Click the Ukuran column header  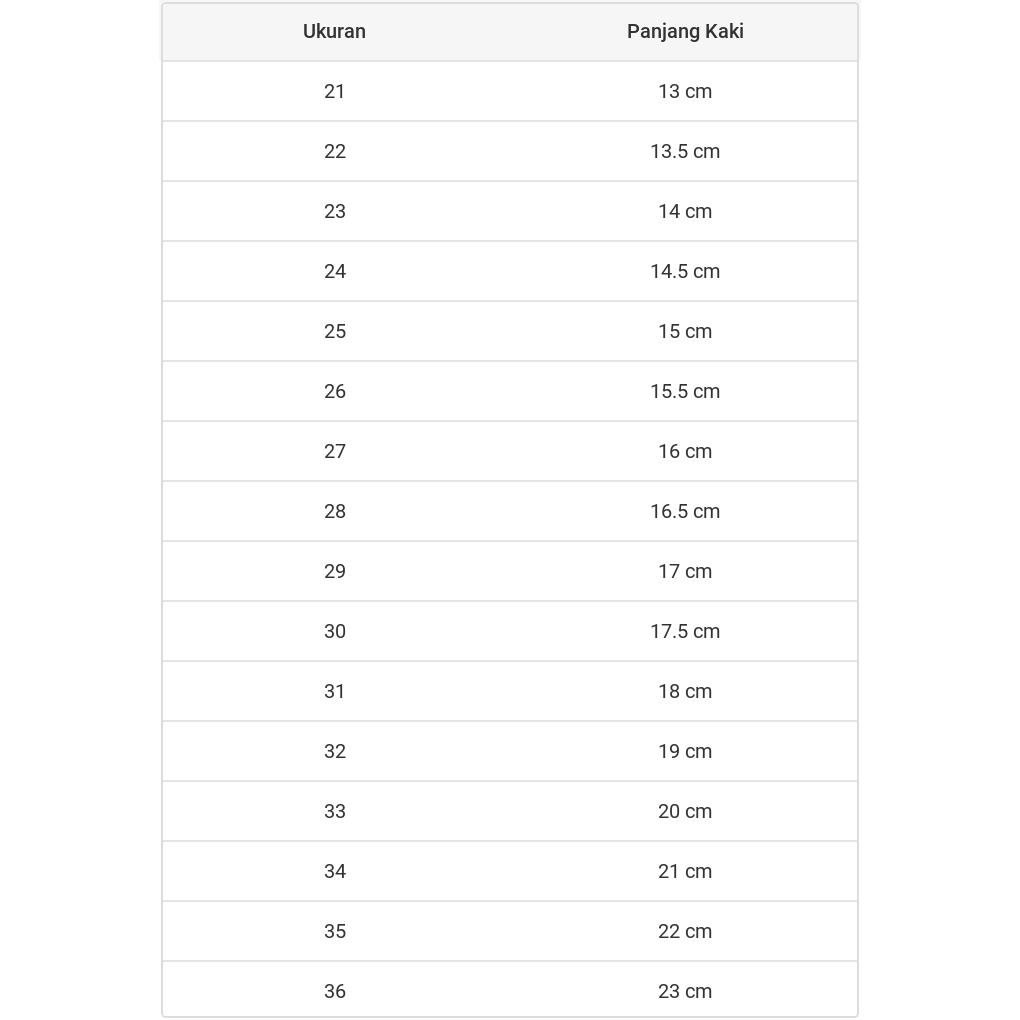click(x=334, y=32)
